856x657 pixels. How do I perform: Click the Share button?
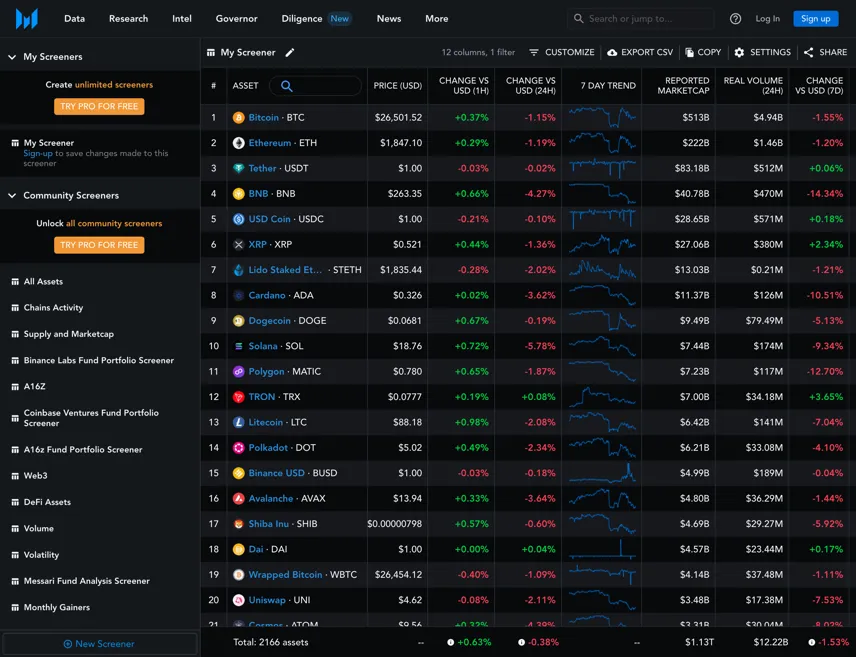pyautogui.click(x=825, y=52)
